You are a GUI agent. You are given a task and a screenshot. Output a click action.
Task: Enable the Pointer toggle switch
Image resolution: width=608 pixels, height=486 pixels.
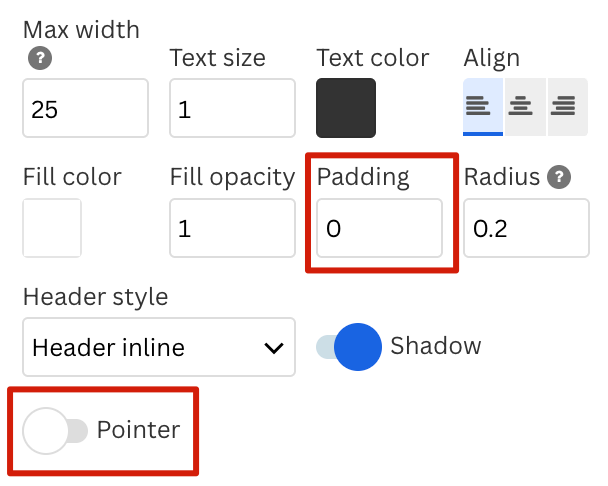[x=55, y=431]
